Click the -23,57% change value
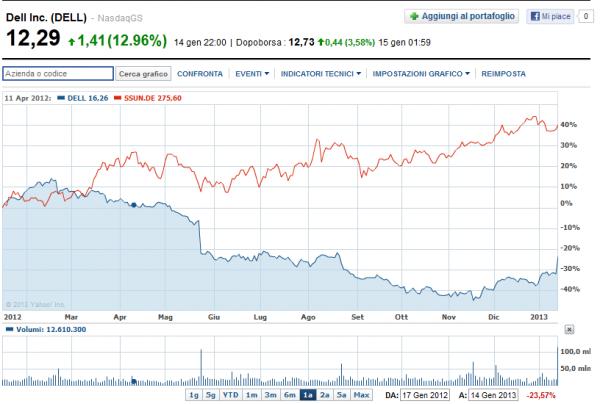The width and height of the screenshot is (600, 404). (541, 395)
